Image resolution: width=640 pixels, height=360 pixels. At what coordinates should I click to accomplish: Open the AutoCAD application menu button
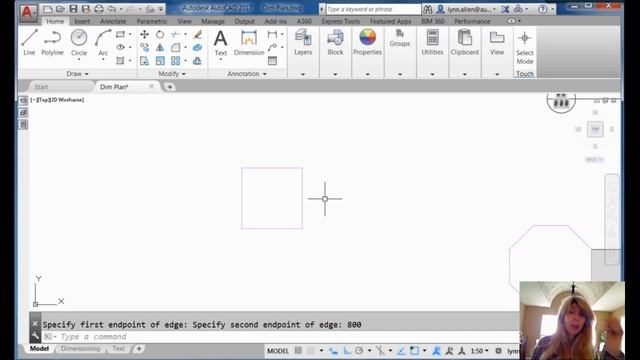(x=28, y=12)
